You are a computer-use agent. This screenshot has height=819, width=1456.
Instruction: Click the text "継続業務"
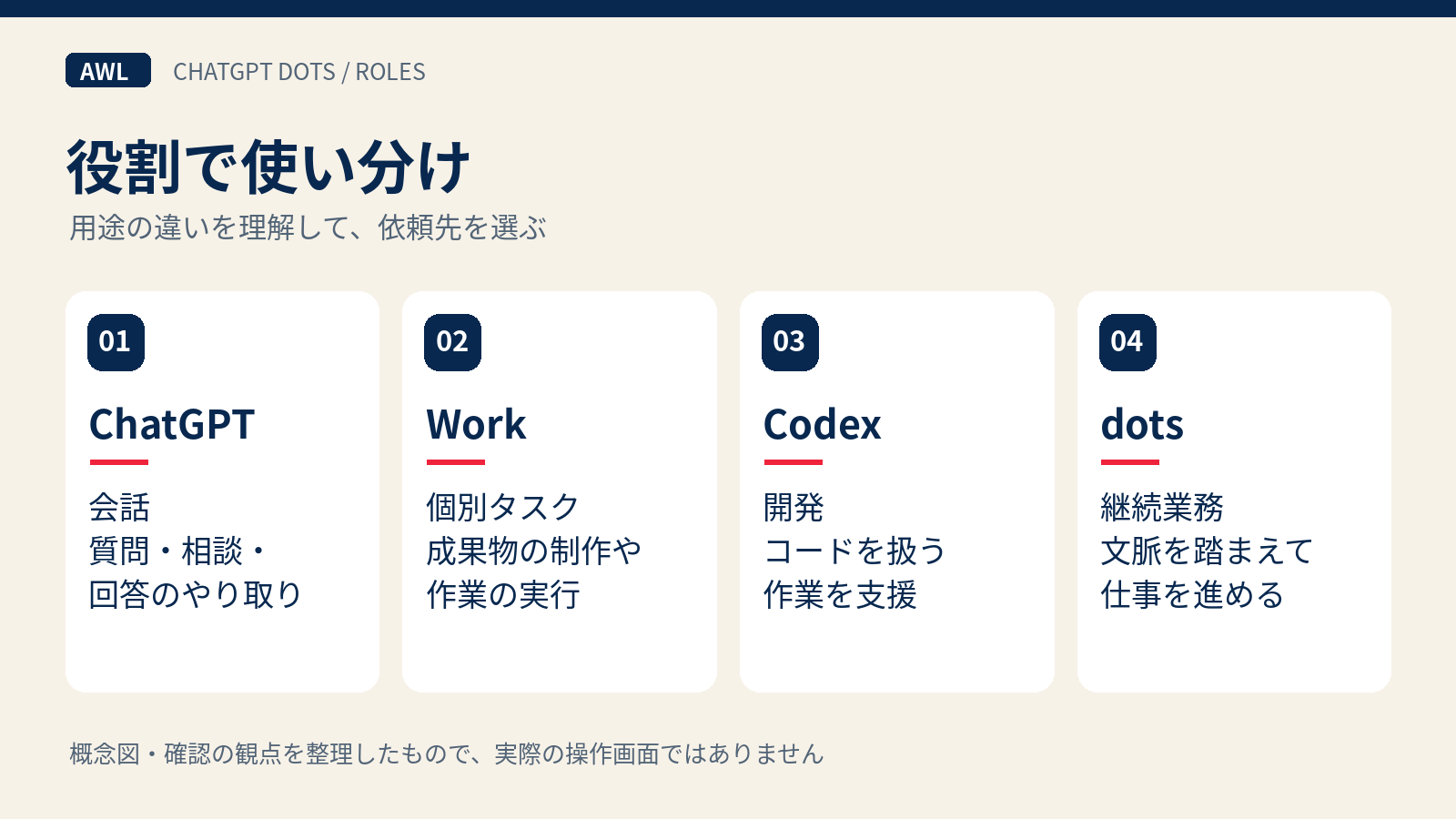click(1162, 508)
